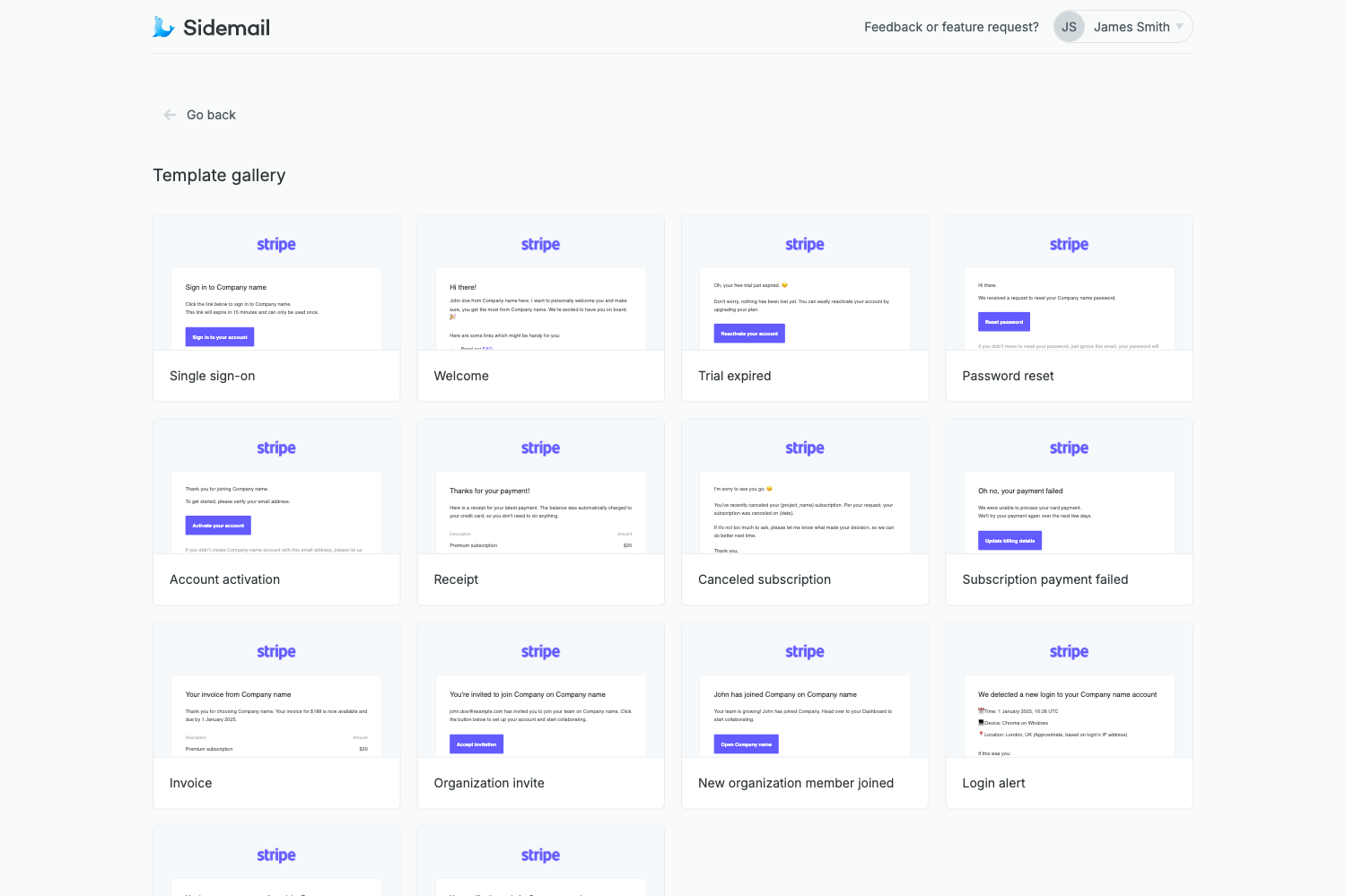Viewport: 1346px width, 896px height.
Task: Open Feedback or feature request link
Action: point(951,27)
